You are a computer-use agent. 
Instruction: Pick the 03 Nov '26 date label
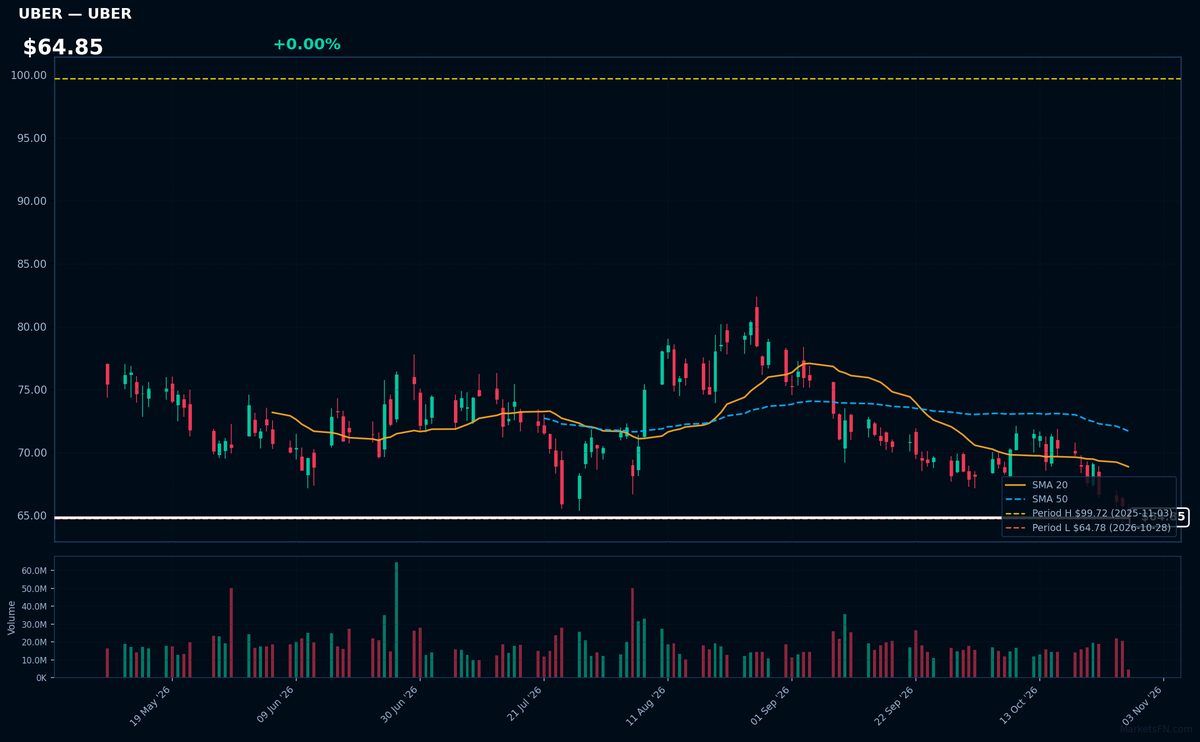(x=1142, y=704)
